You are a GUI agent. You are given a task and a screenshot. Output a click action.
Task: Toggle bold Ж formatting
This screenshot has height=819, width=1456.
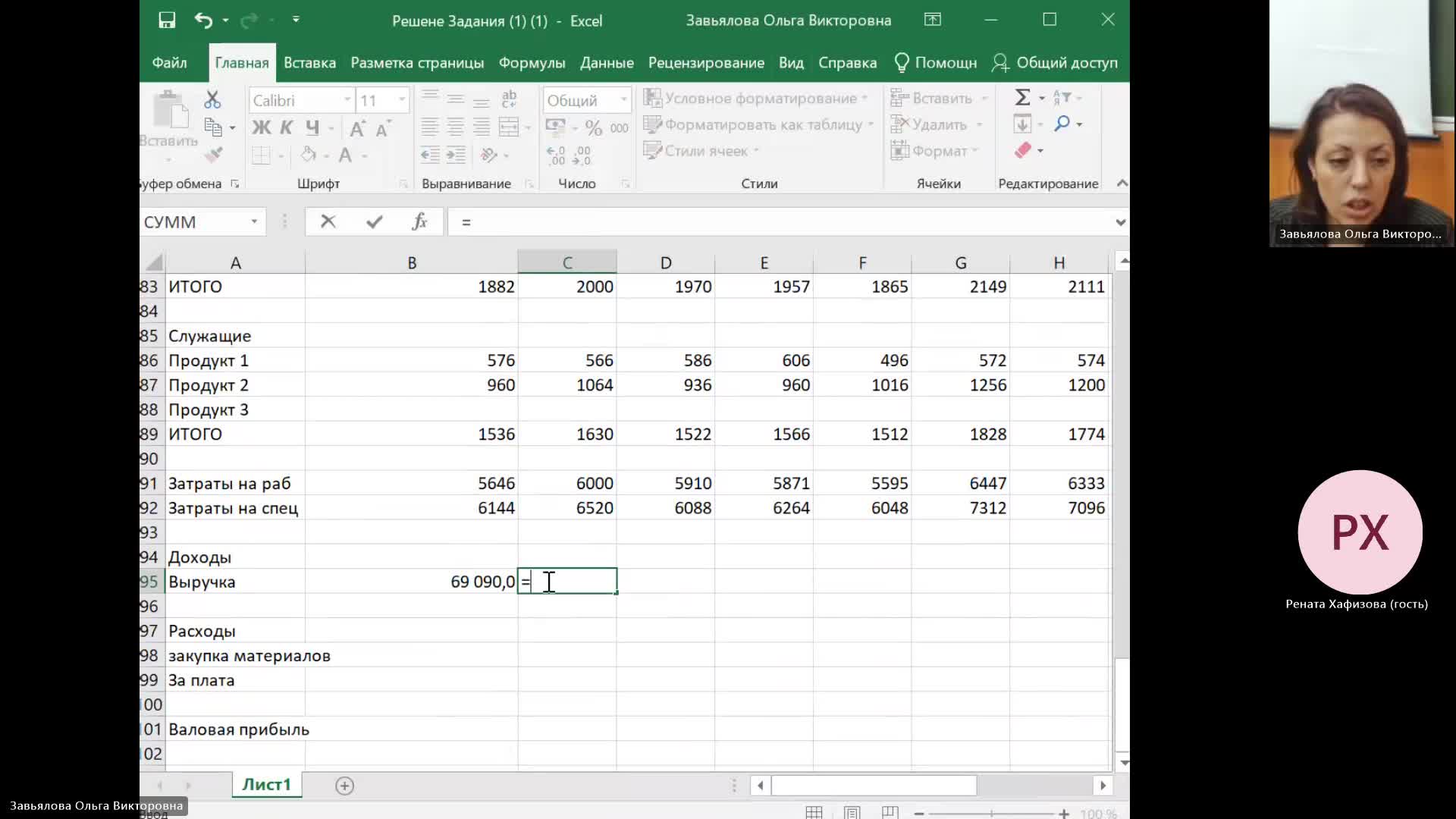click(261, 127)
